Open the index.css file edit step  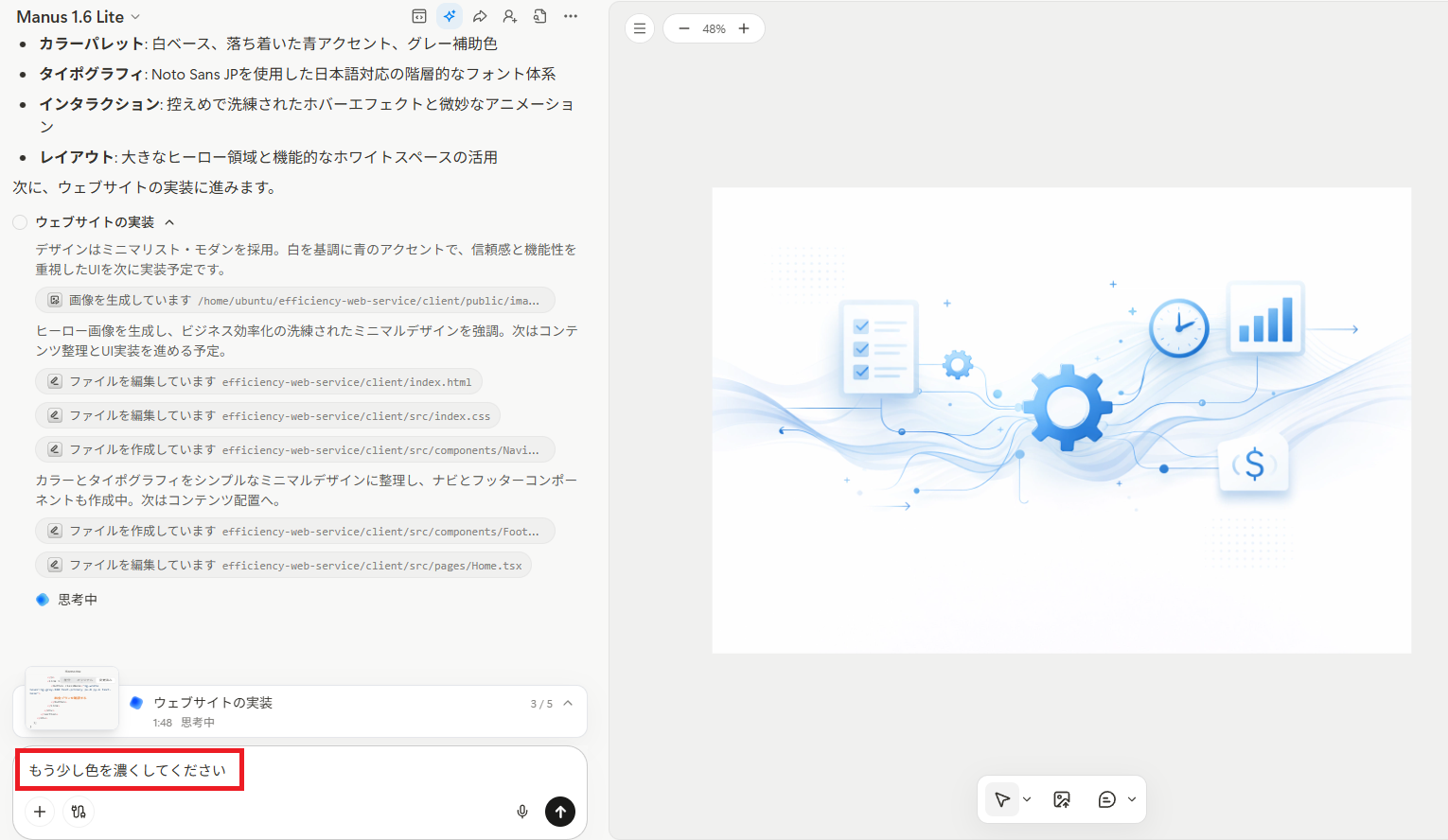(x=269, y=416)
